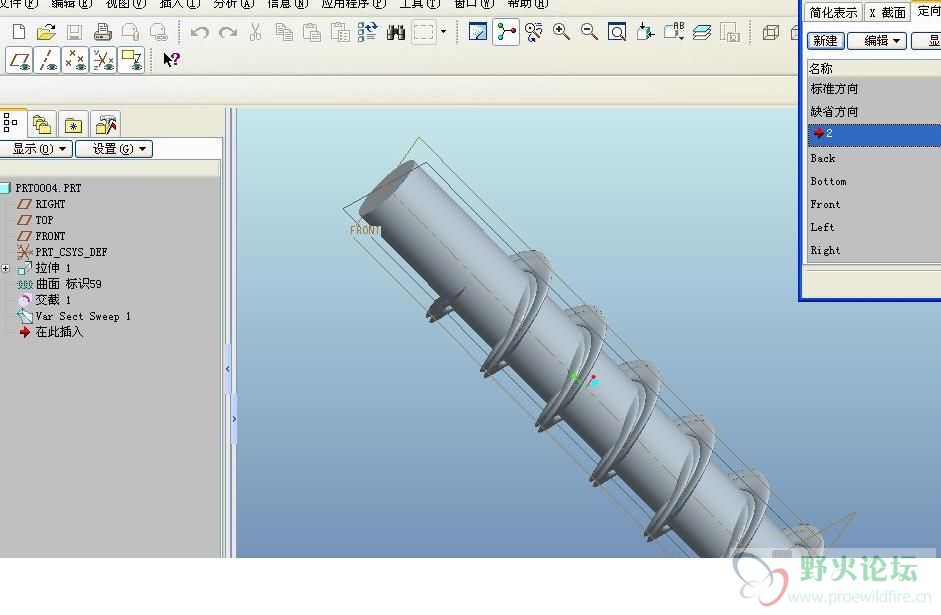Image resolution: width=941 pixels, height=615 pixels.
Task: Open the saved view list icon
Action: (x=674, y=31)
